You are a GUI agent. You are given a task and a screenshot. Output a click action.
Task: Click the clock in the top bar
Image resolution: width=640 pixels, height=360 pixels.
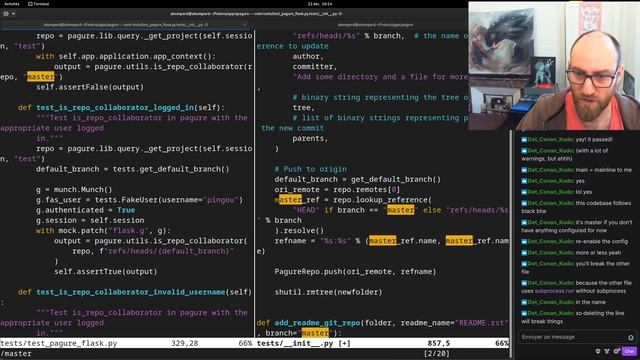pyautogui.click(x=320, y=4)
